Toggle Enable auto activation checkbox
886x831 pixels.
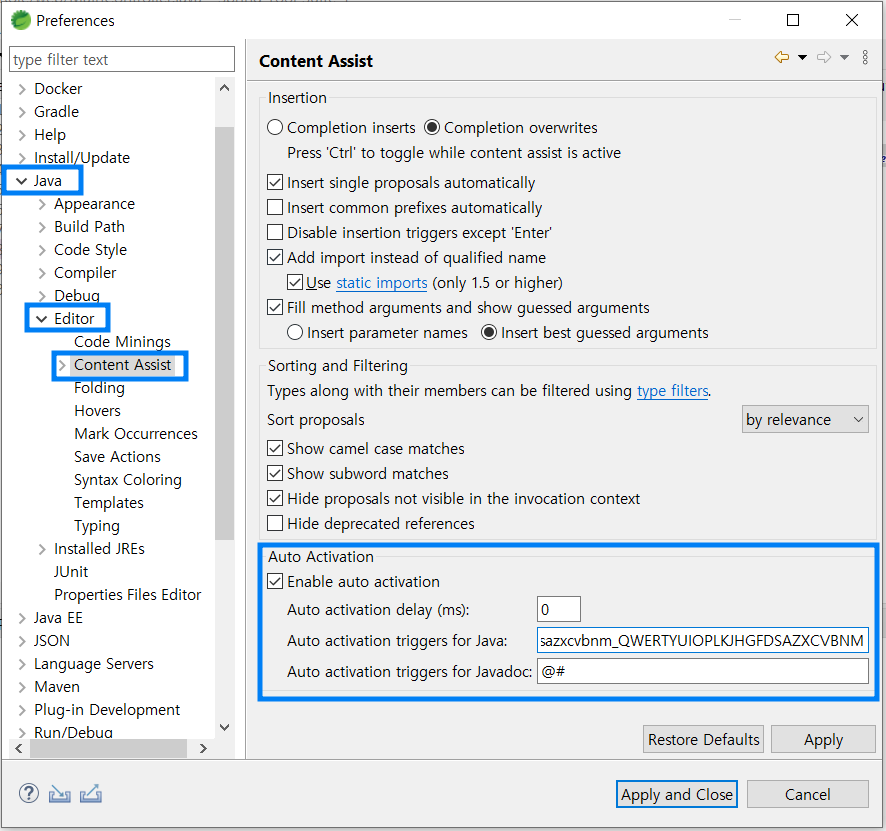click(x=275, y=581)
